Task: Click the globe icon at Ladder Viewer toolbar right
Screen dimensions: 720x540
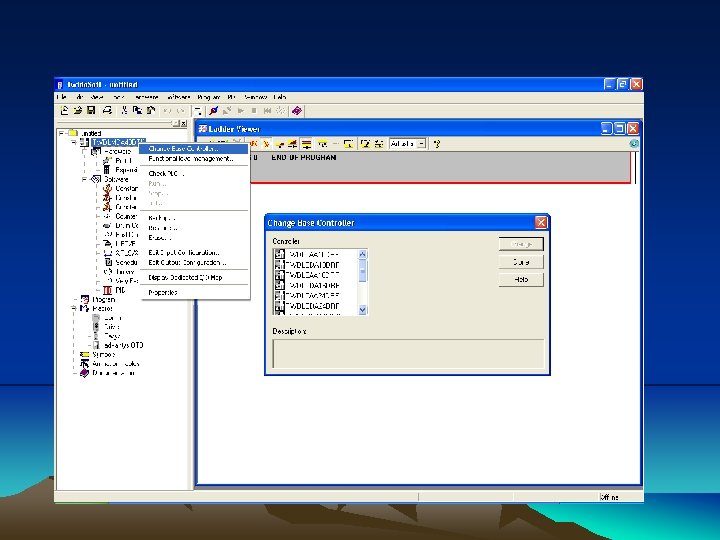Action: (634, 144)
